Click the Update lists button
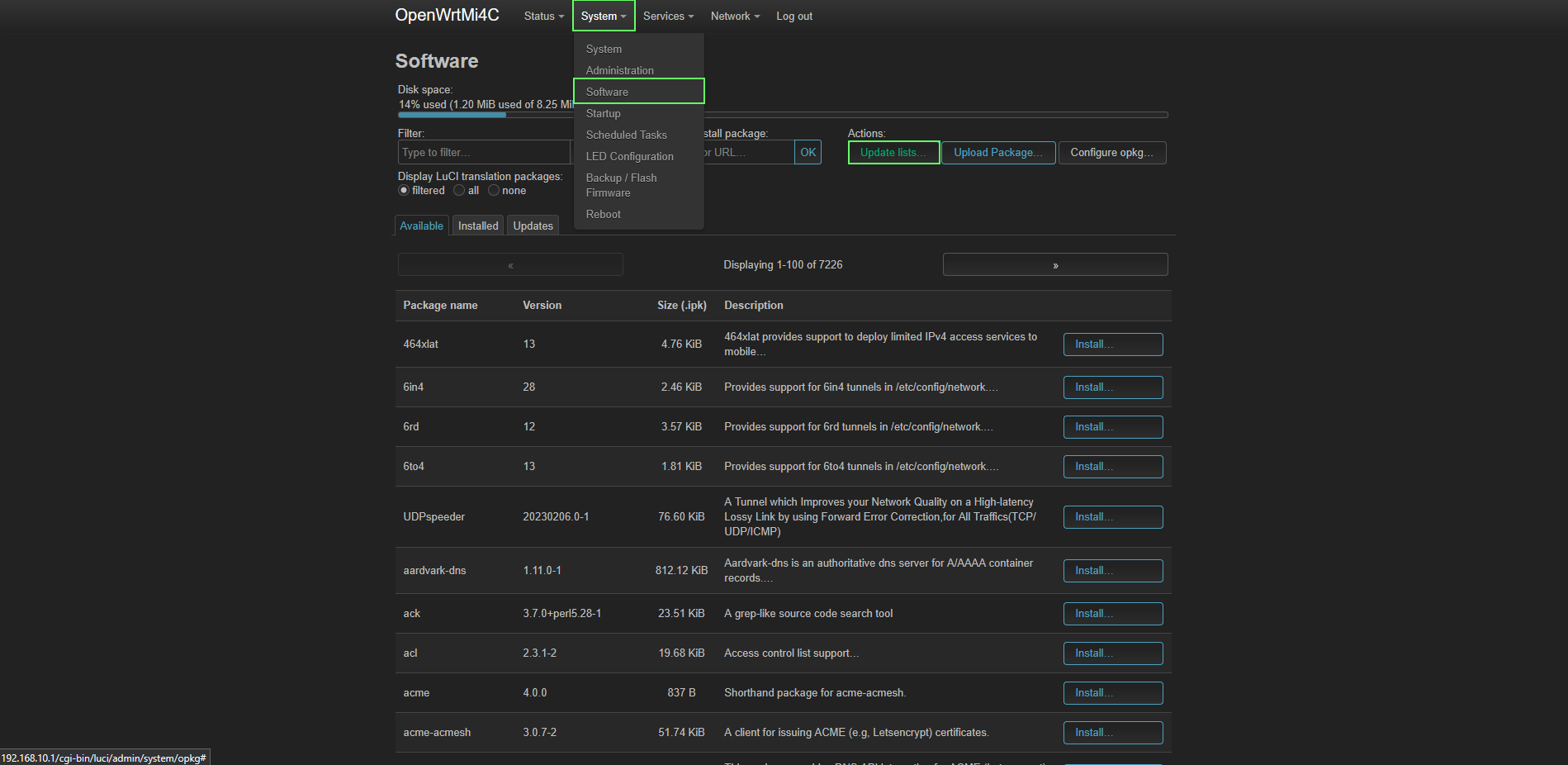Image resolution: width=1568 pixels, height=765 pixels. coord(893,152)
